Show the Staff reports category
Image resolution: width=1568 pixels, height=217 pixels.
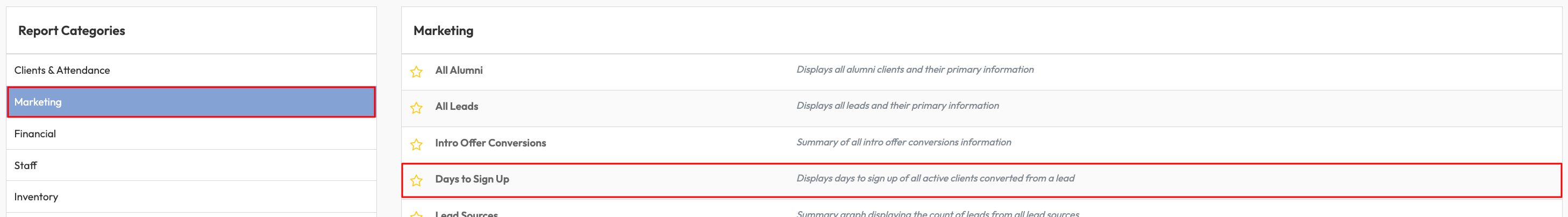point(26,165)
